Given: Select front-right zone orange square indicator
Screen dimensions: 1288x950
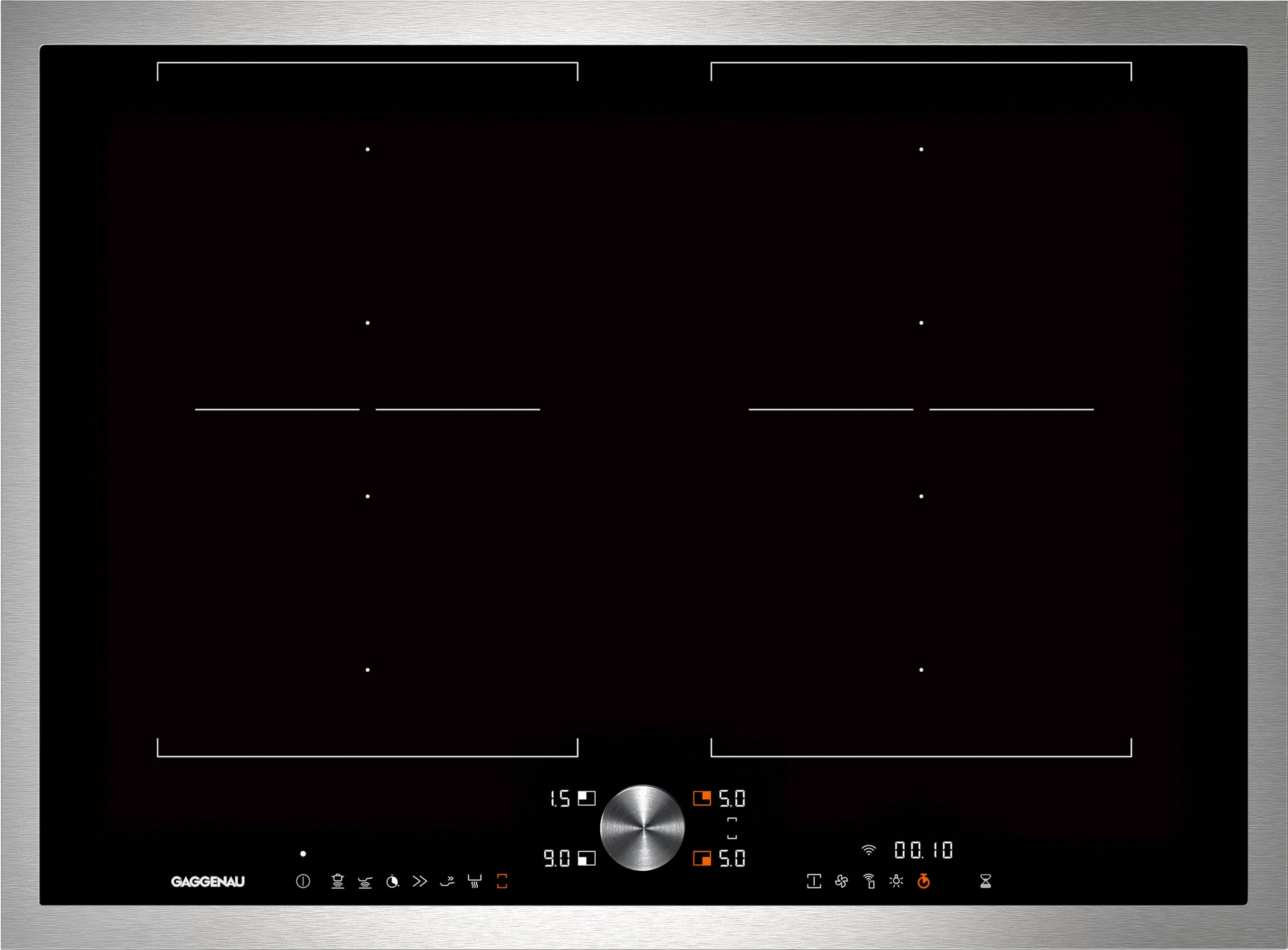Looking at the screenshot, I should 702,859.
